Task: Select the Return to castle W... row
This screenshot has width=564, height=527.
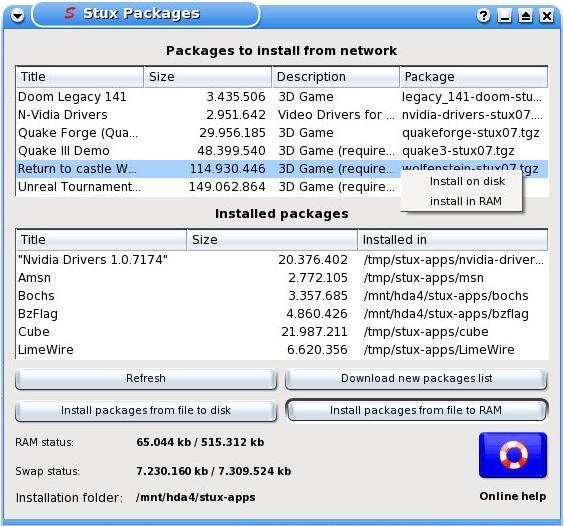Action: point(282,169)
